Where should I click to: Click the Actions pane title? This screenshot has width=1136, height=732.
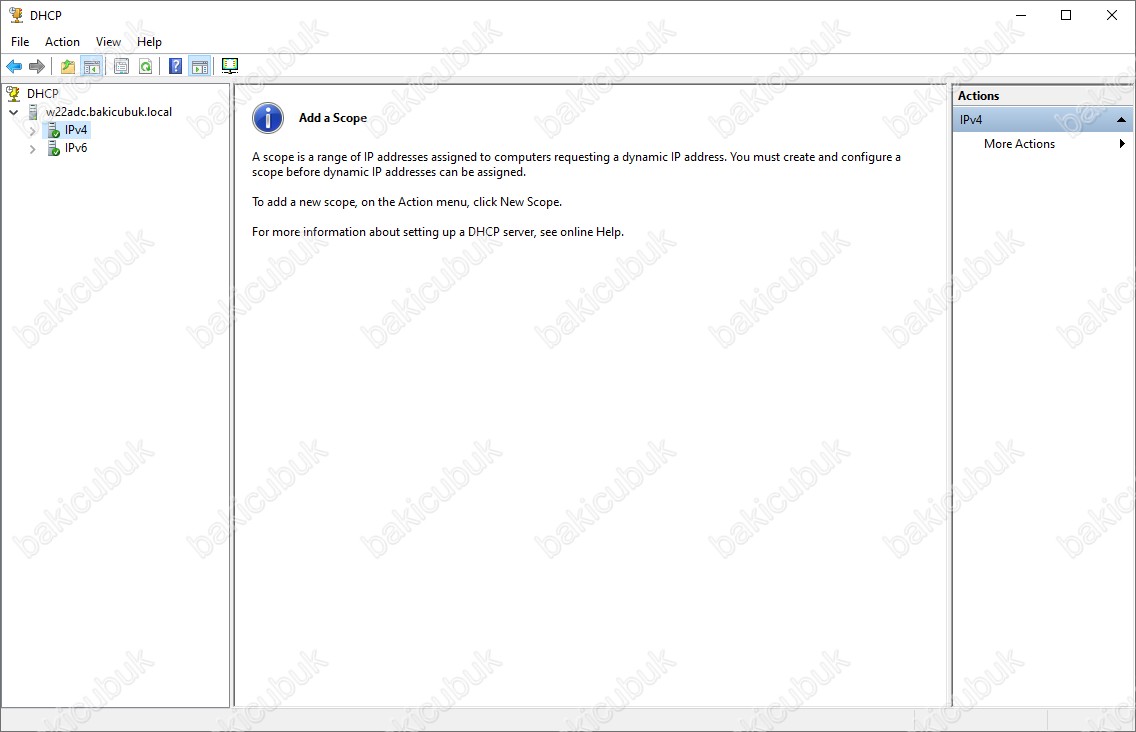click(978, 96)
